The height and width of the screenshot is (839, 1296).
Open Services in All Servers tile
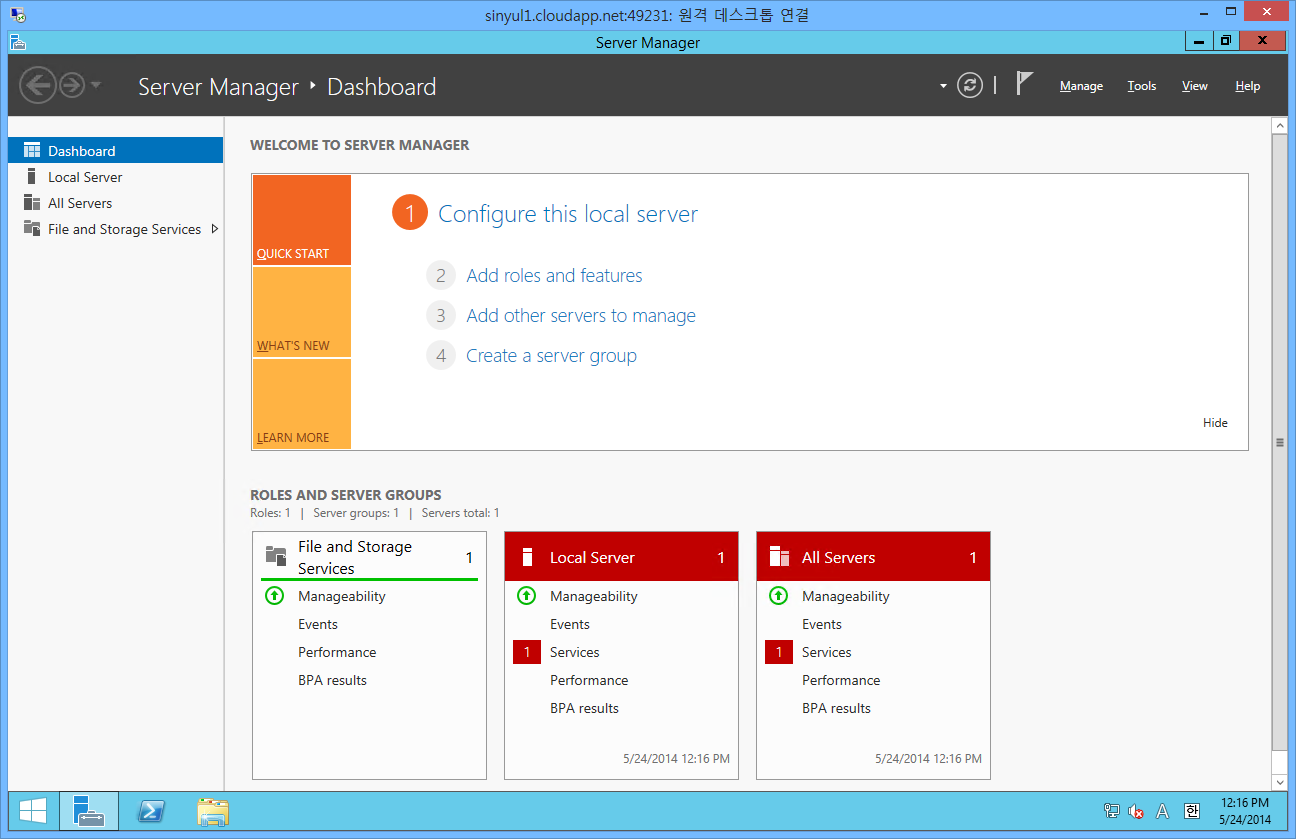827,652
